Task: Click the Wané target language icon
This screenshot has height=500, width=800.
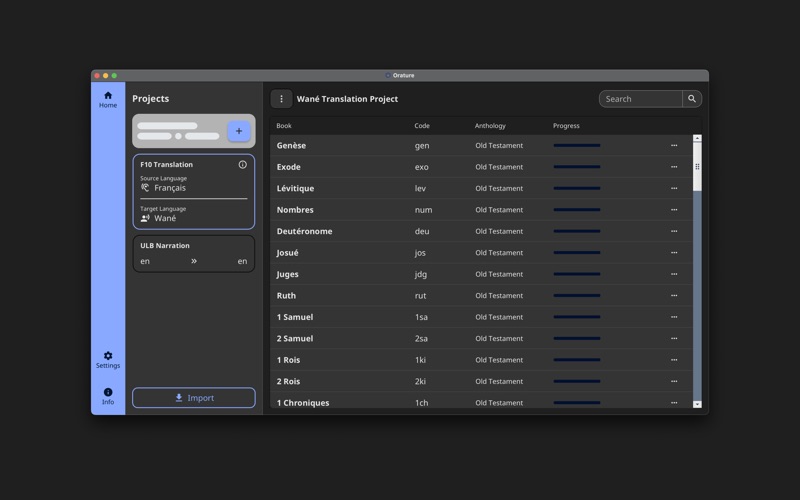Action: pyautogui.click(x=145, y=218)
